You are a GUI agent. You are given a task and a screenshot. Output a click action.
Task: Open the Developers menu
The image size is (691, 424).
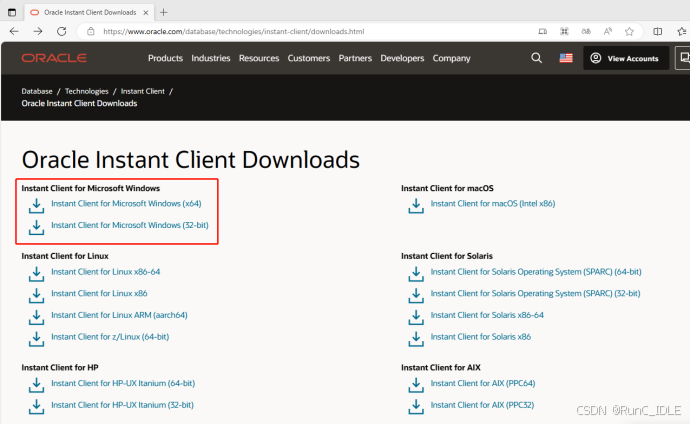(402, 58)
